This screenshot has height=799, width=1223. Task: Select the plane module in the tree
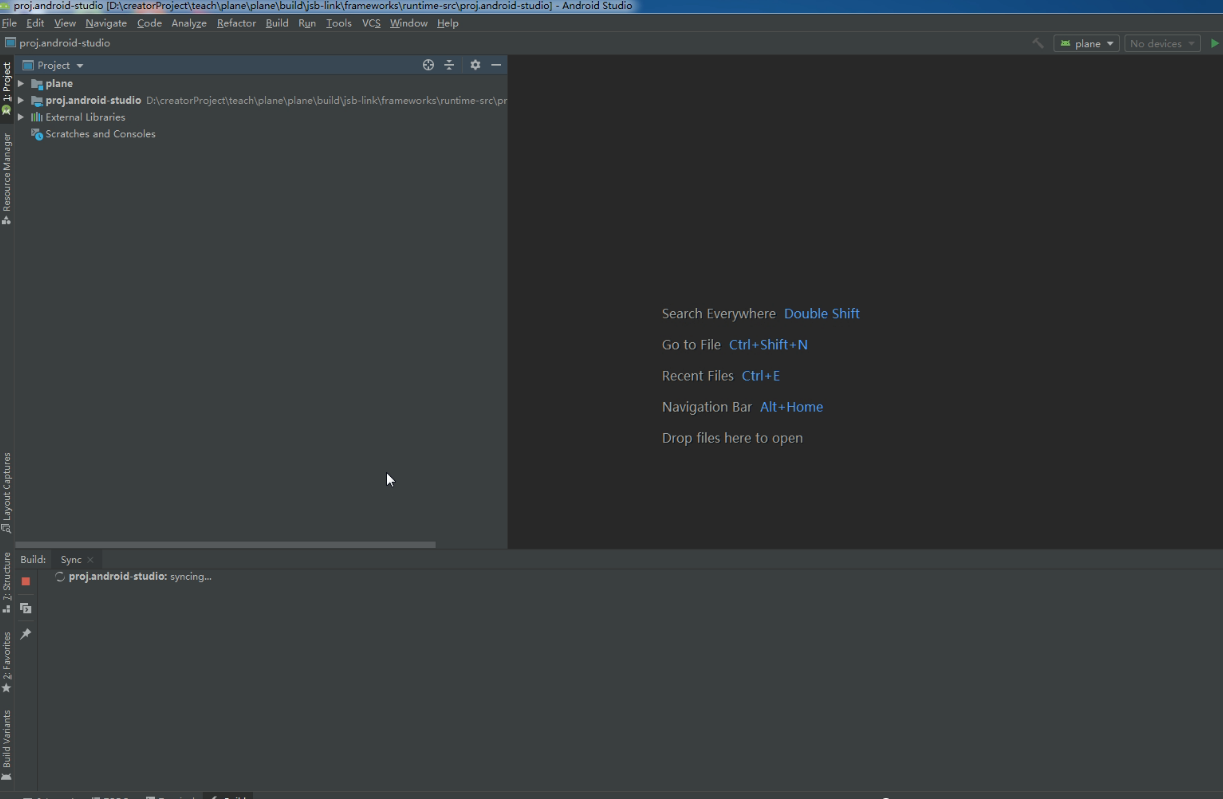tap(59, 84)
